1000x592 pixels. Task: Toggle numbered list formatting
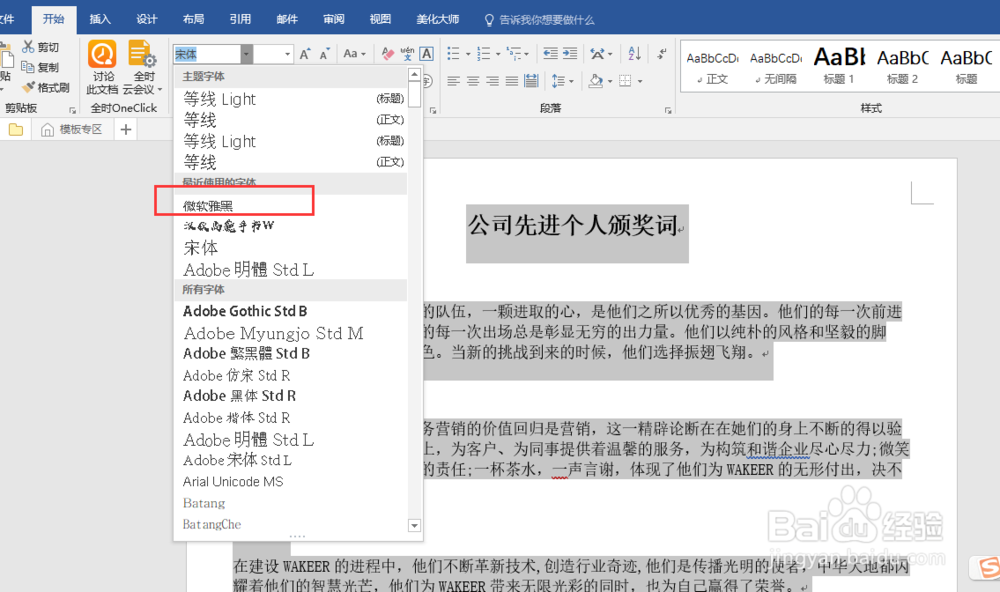481,52
